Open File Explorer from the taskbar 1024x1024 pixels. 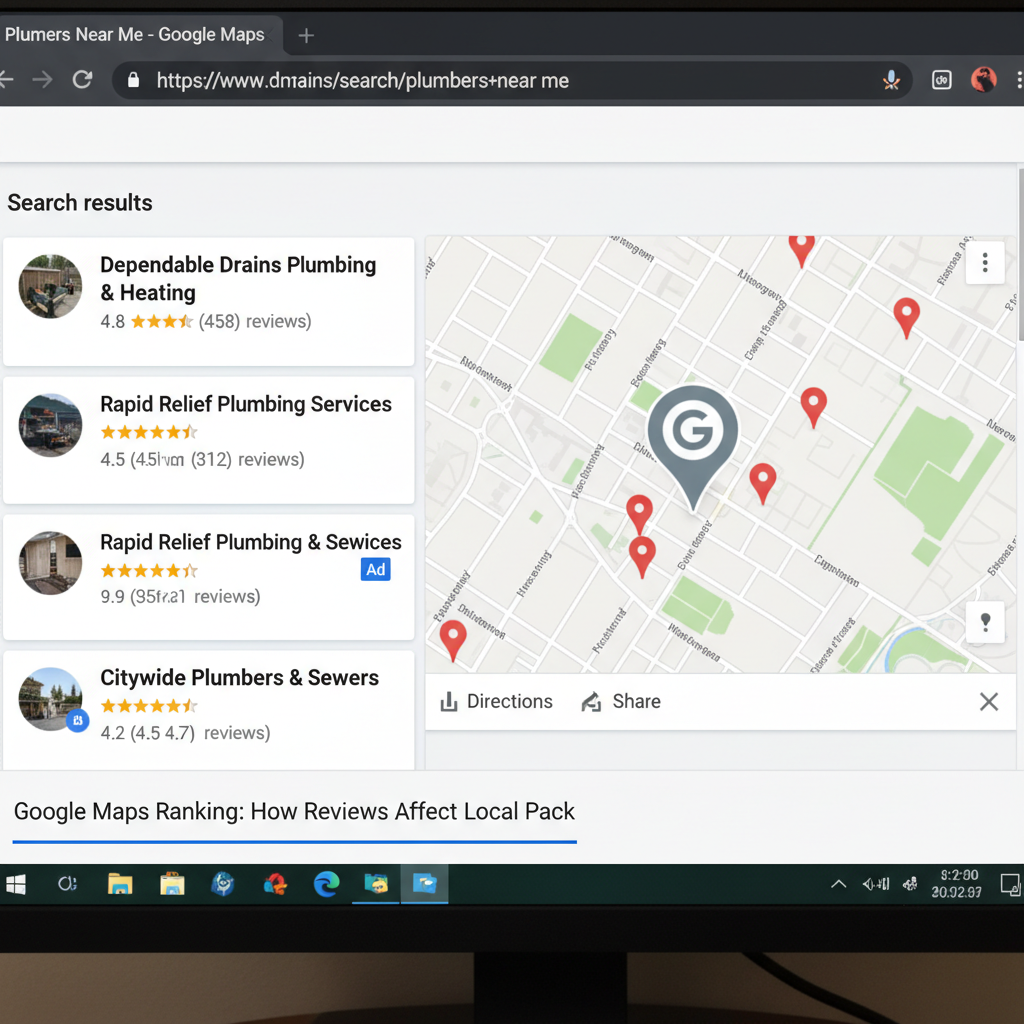point(120,884)
